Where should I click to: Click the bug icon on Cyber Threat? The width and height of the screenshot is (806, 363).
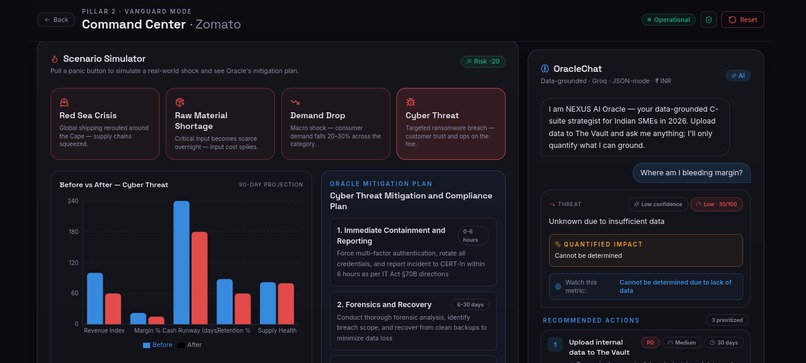coord(410,102)
